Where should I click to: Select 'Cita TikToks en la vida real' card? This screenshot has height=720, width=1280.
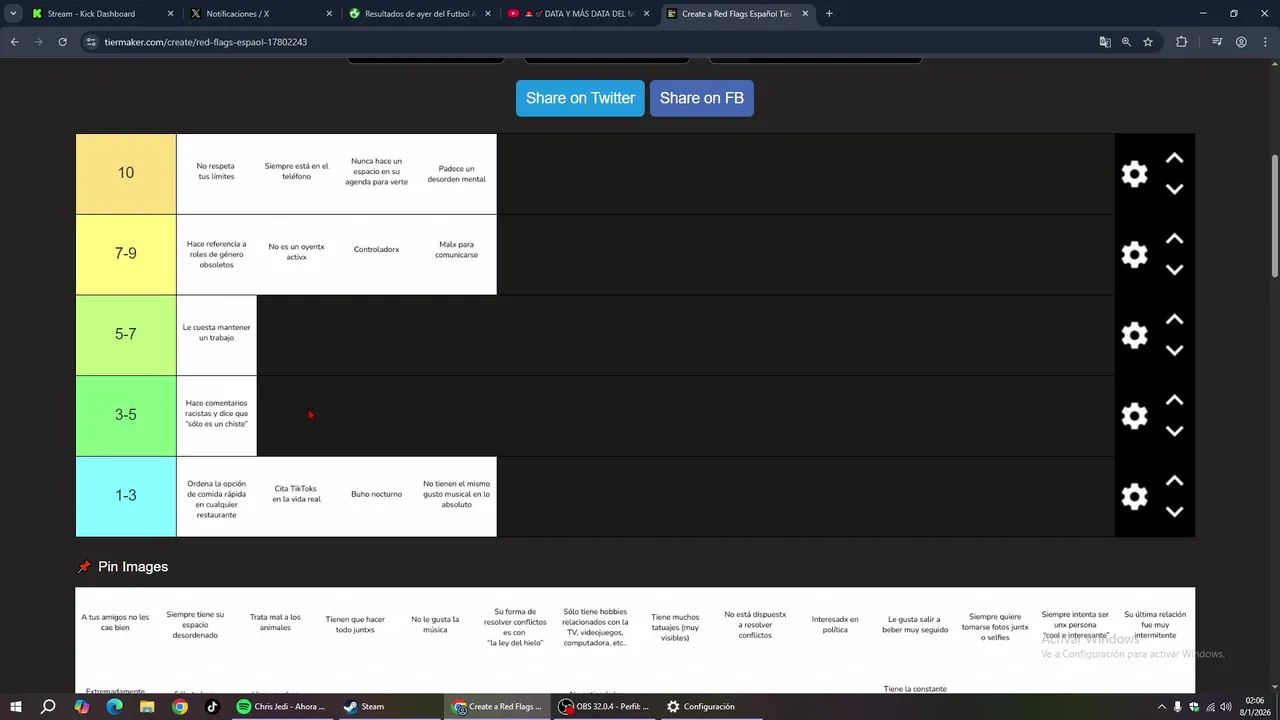coord(296,496)
